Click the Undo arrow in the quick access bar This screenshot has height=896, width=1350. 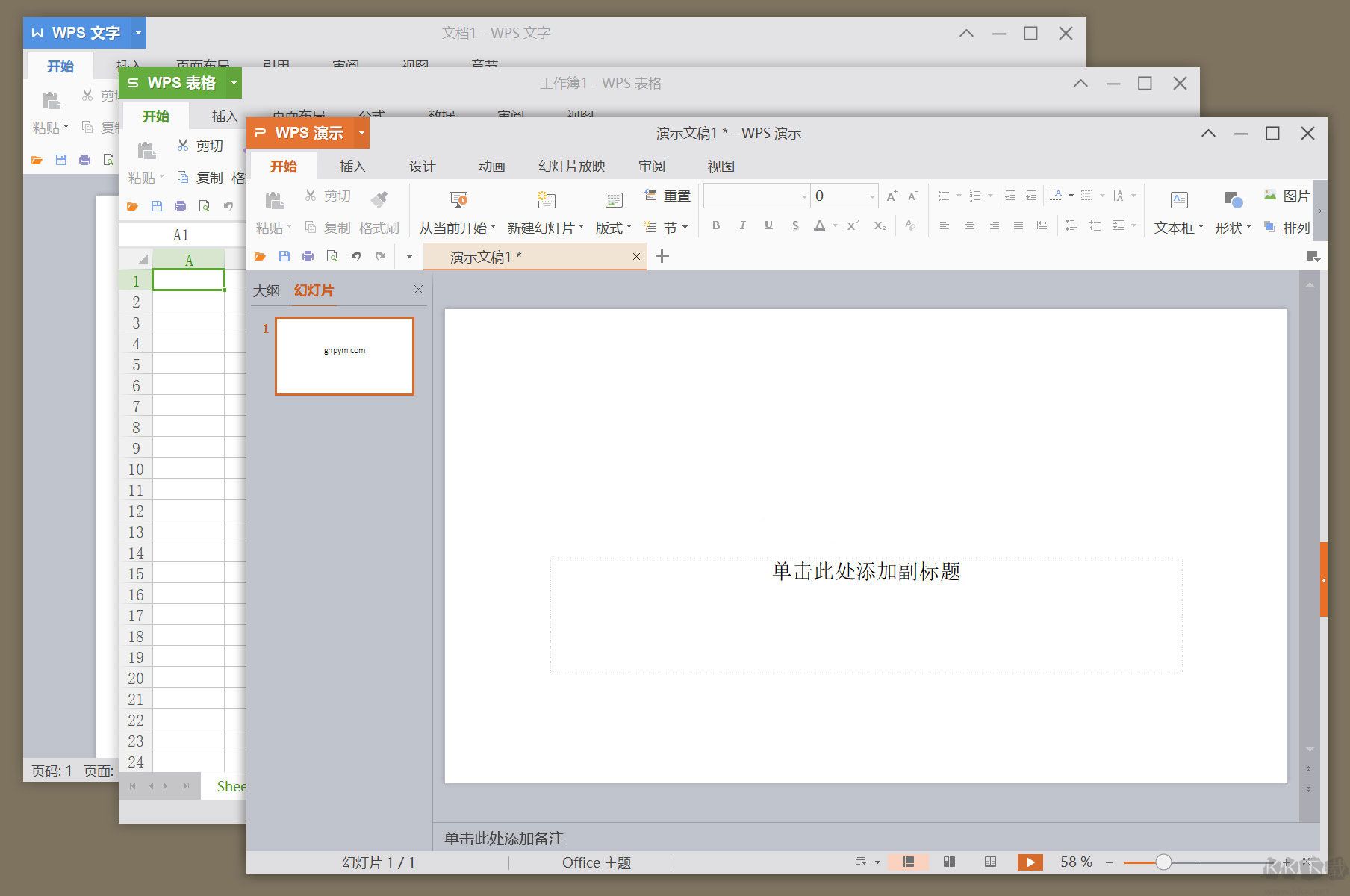[355, 255]
